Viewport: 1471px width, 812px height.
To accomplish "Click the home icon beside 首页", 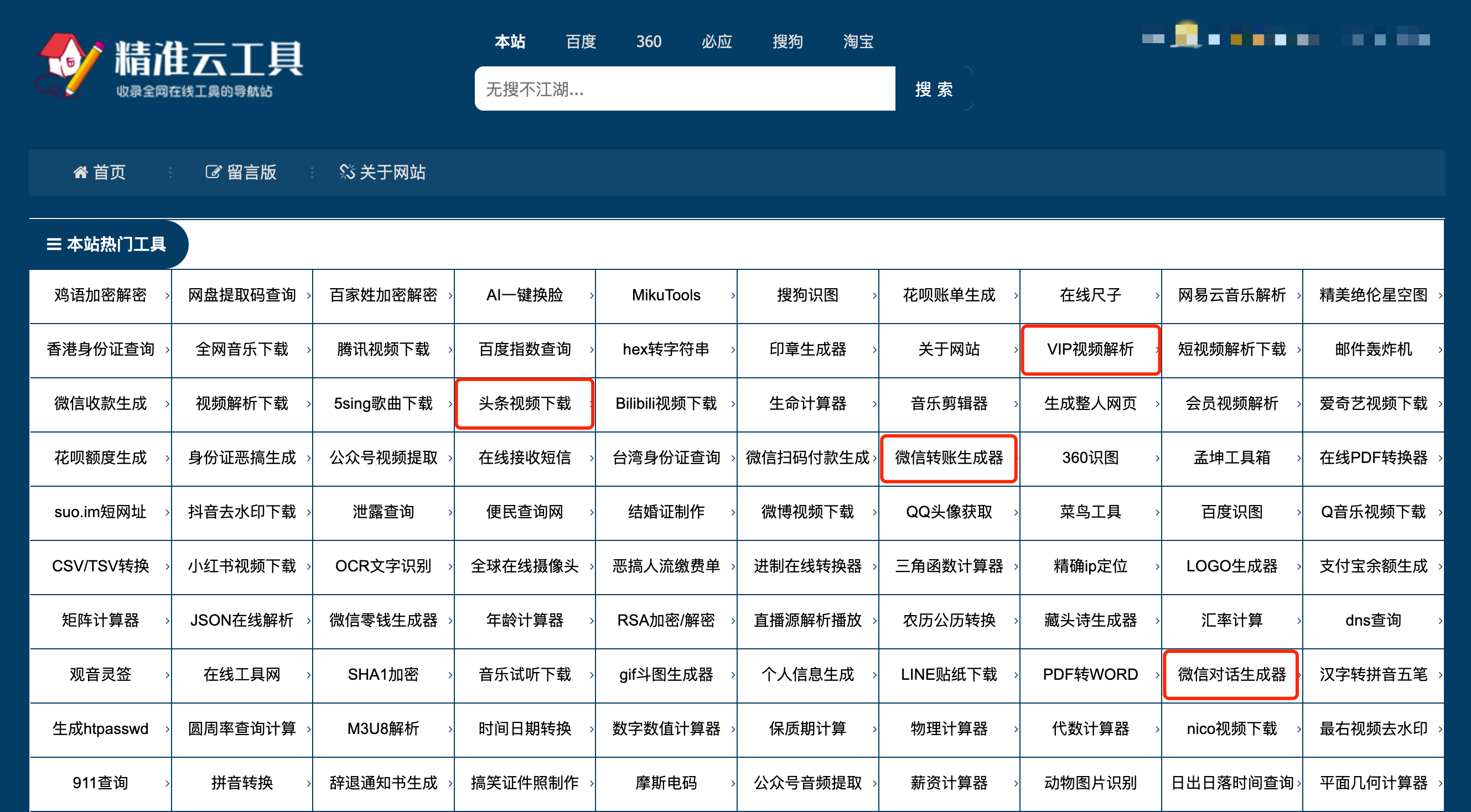I will 80,172.
